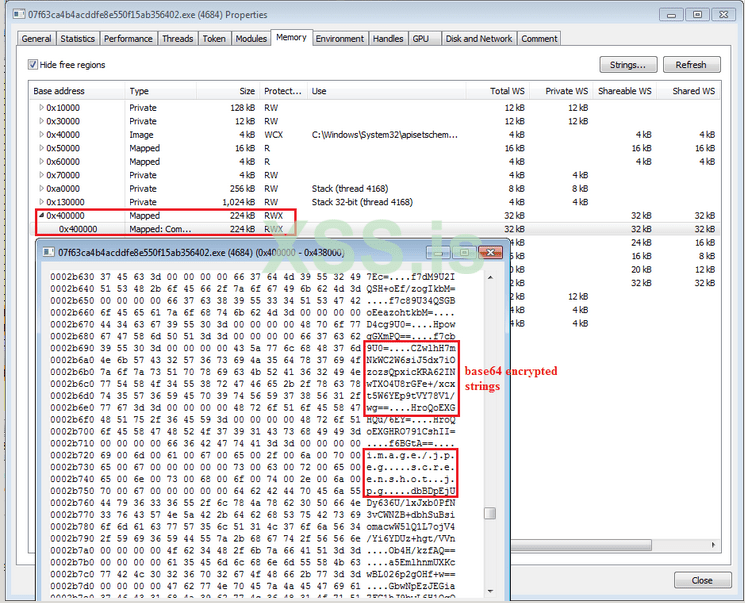Open the Token tab
745x603 pixels.
point(214,39)
